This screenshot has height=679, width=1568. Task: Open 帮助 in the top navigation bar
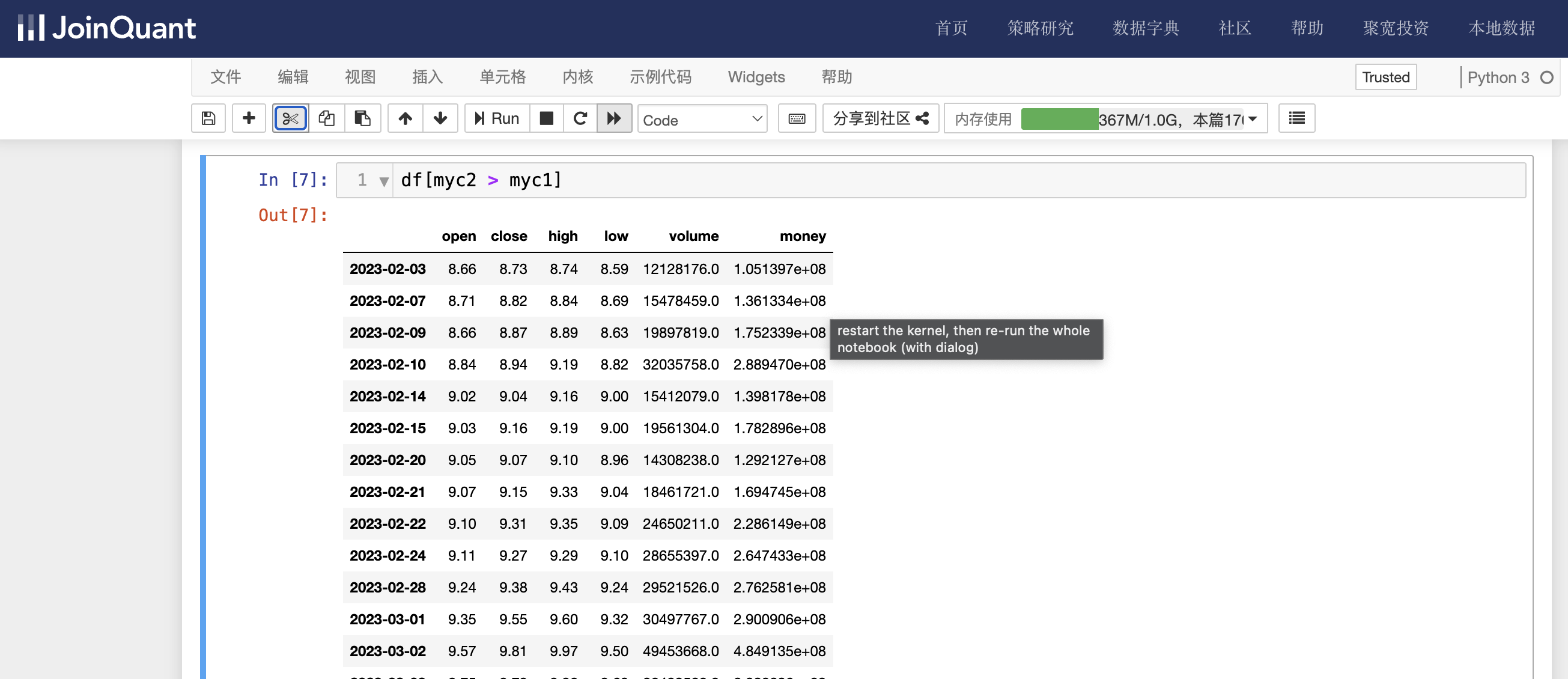click(x=1307, y=28)
